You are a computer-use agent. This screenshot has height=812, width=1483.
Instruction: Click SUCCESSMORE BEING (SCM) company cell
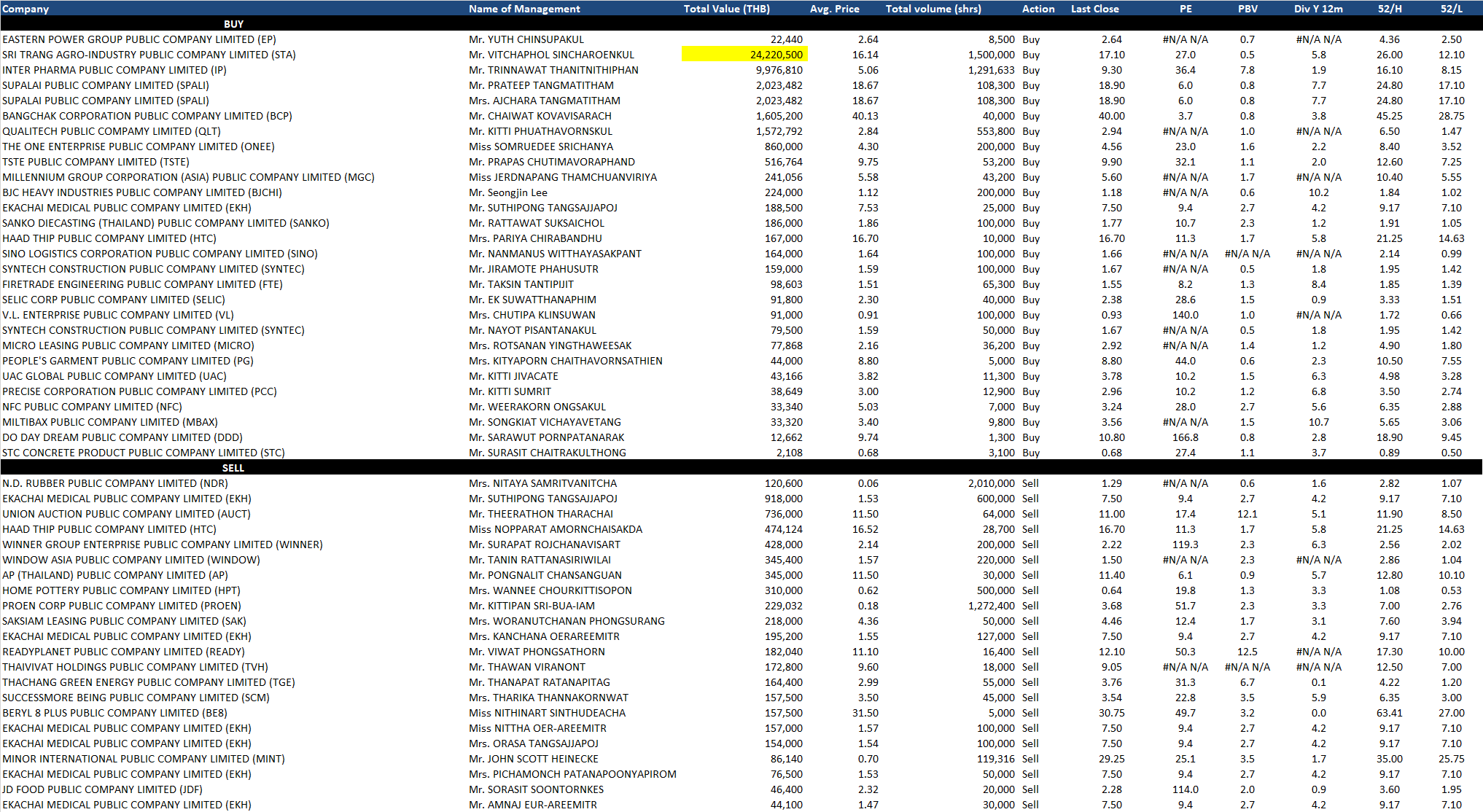136,698
